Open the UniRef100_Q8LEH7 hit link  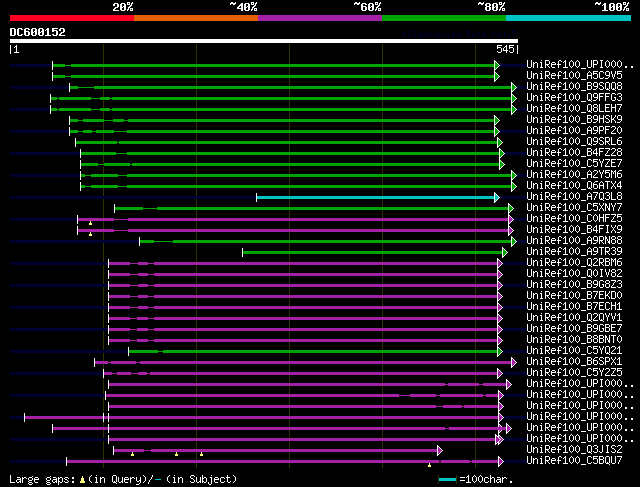point(574,108)
